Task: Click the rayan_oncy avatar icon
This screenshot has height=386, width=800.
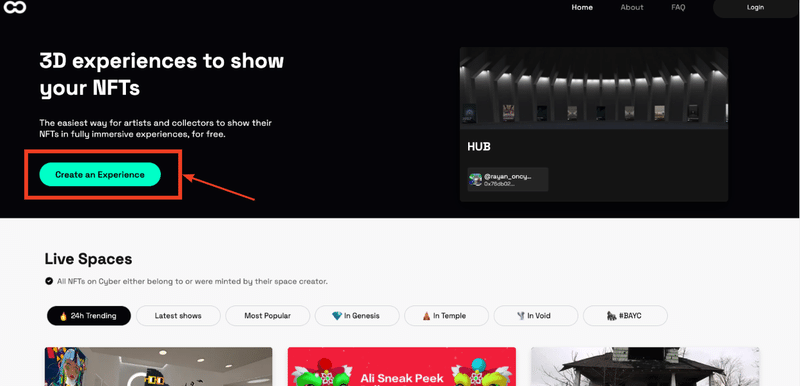Action: coord(476,179)
